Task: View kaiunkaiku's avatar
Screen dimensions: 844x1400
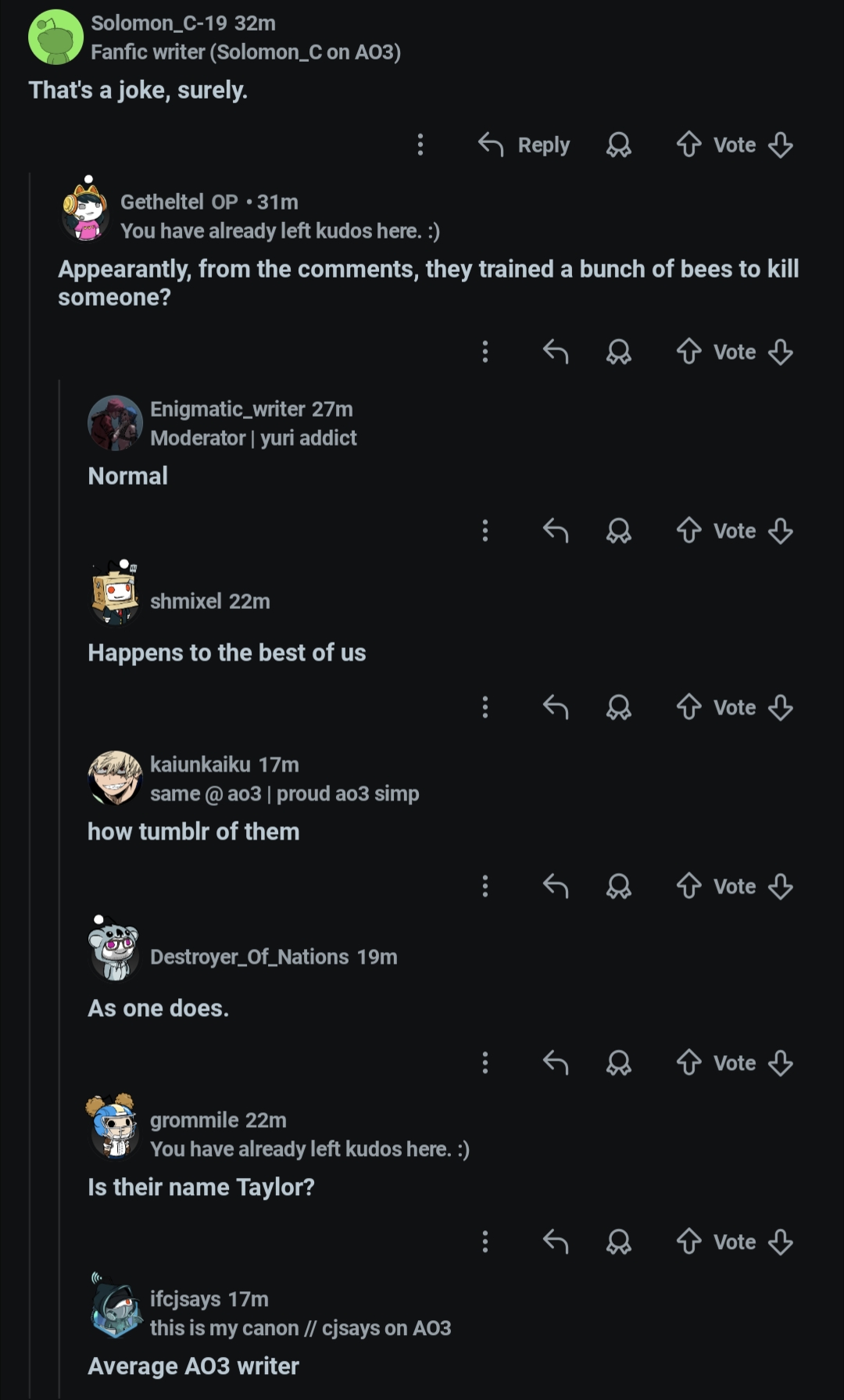Action: point(115,778)
